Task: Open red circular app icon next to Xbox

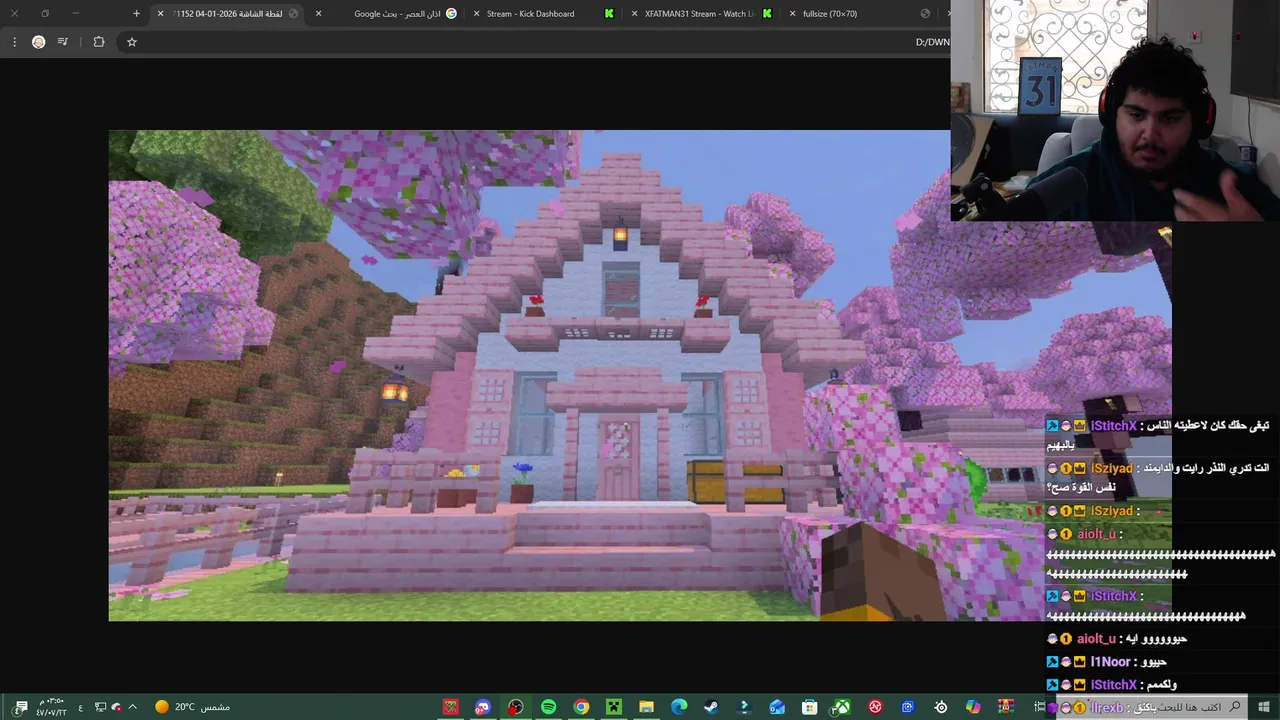Action: [875, 707]
